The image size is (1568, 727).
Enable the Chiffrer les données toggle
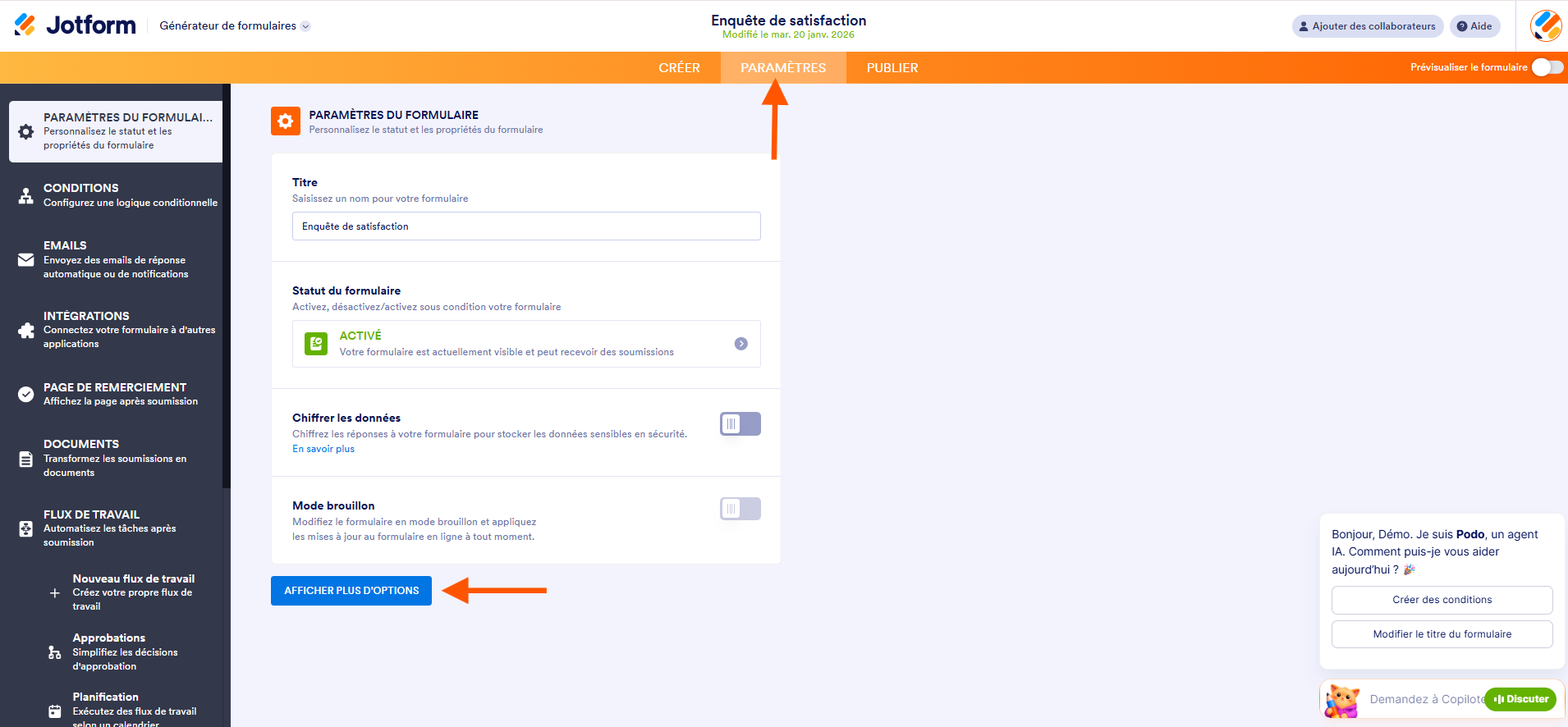pyautogui.click(x=740, y=423)
